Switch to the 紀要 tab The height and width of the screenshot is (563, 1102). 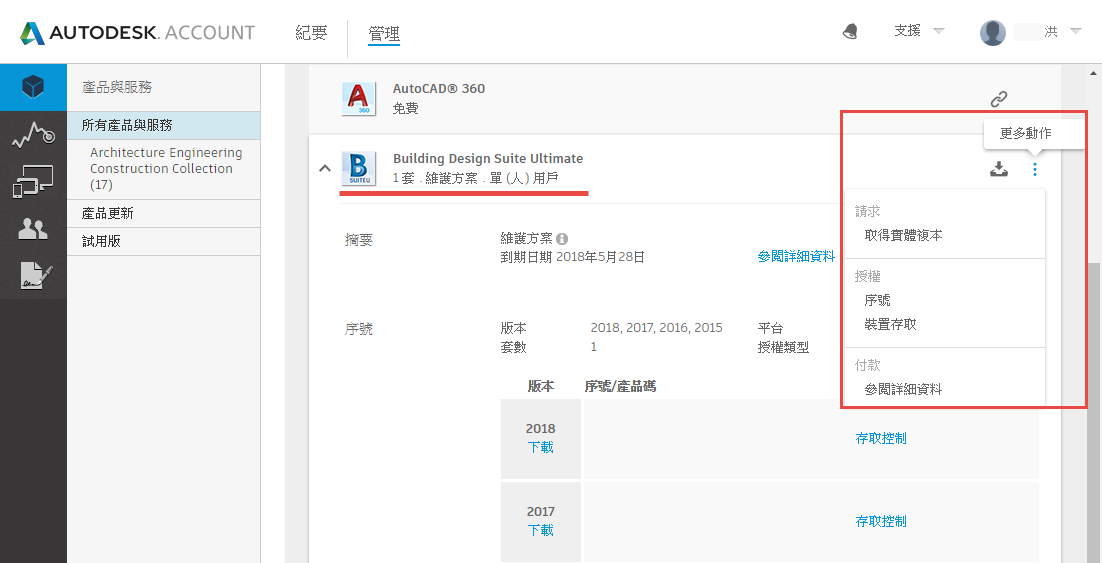pyautogui.click(x=311, y=33)
